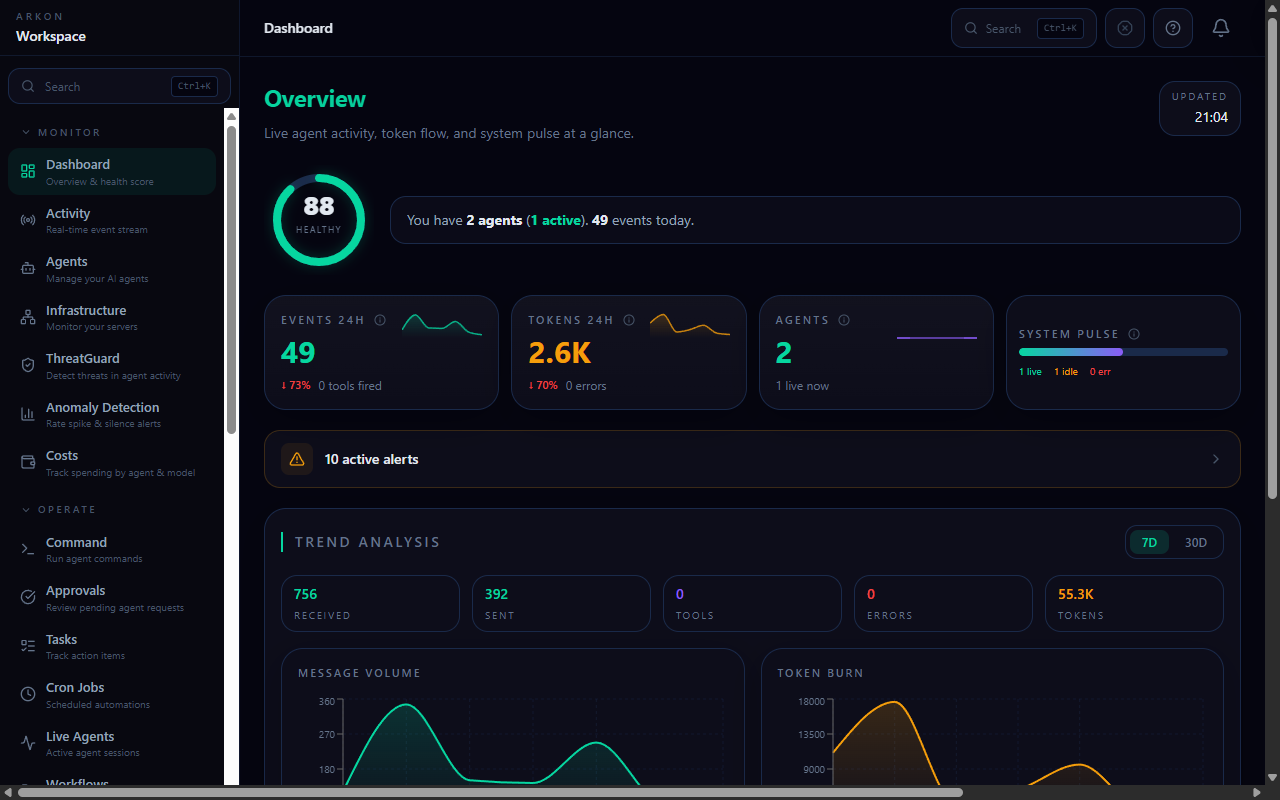Viewport: 1280px width, 800px height.
Task: Click the 55.3K Tokens stat tile
Action: pyautogui.click(x=1134, y=603)
